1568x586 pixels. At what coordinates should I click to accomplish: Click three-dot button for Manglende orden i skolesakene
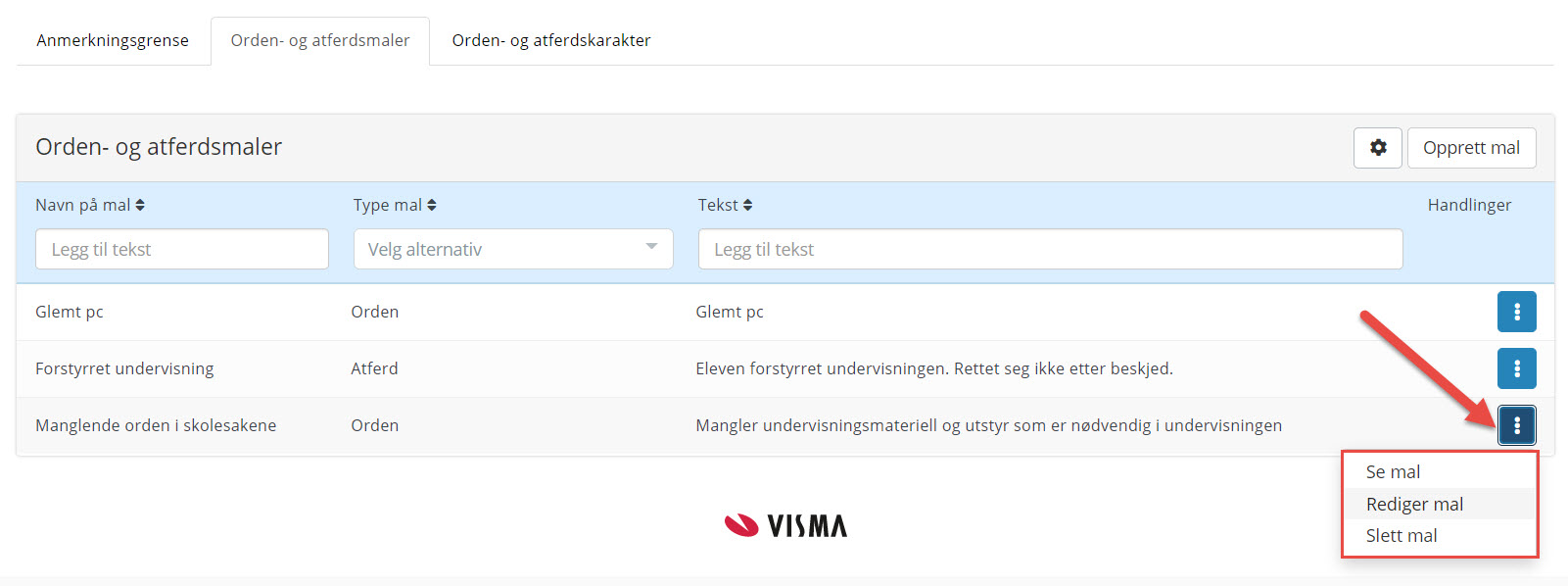[1516, 425]
